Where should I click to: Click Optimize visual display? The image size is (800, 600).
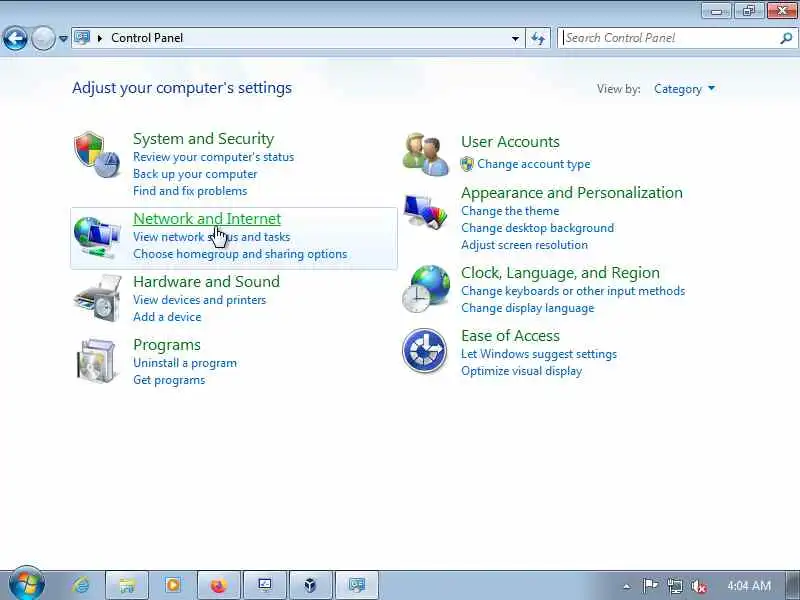[x=521, y=370]
